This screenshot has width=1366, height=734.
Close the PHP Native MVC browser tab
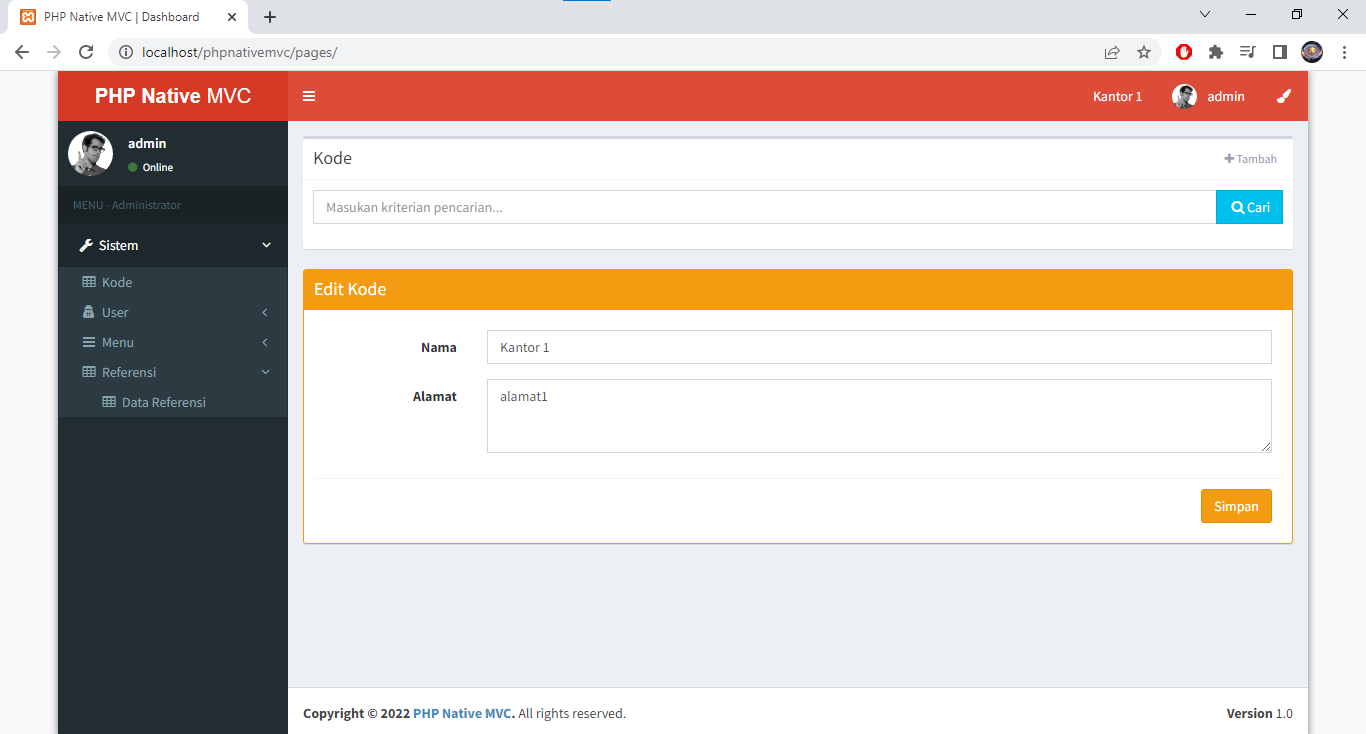[x=231, y=17]
